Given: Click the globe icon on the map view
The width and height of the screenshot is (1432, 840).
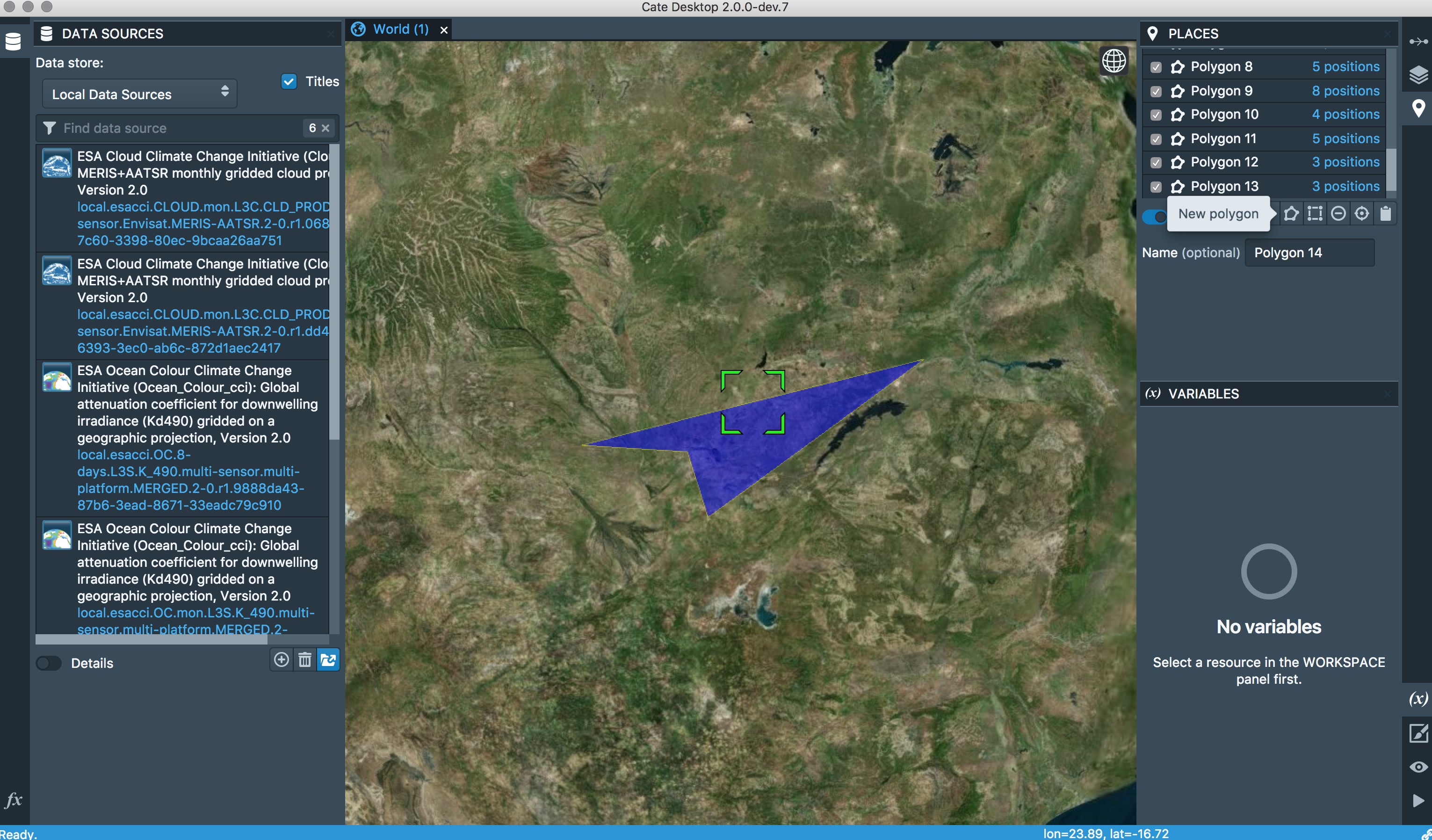Looking at the screenshot, I should coord(1114,61).
